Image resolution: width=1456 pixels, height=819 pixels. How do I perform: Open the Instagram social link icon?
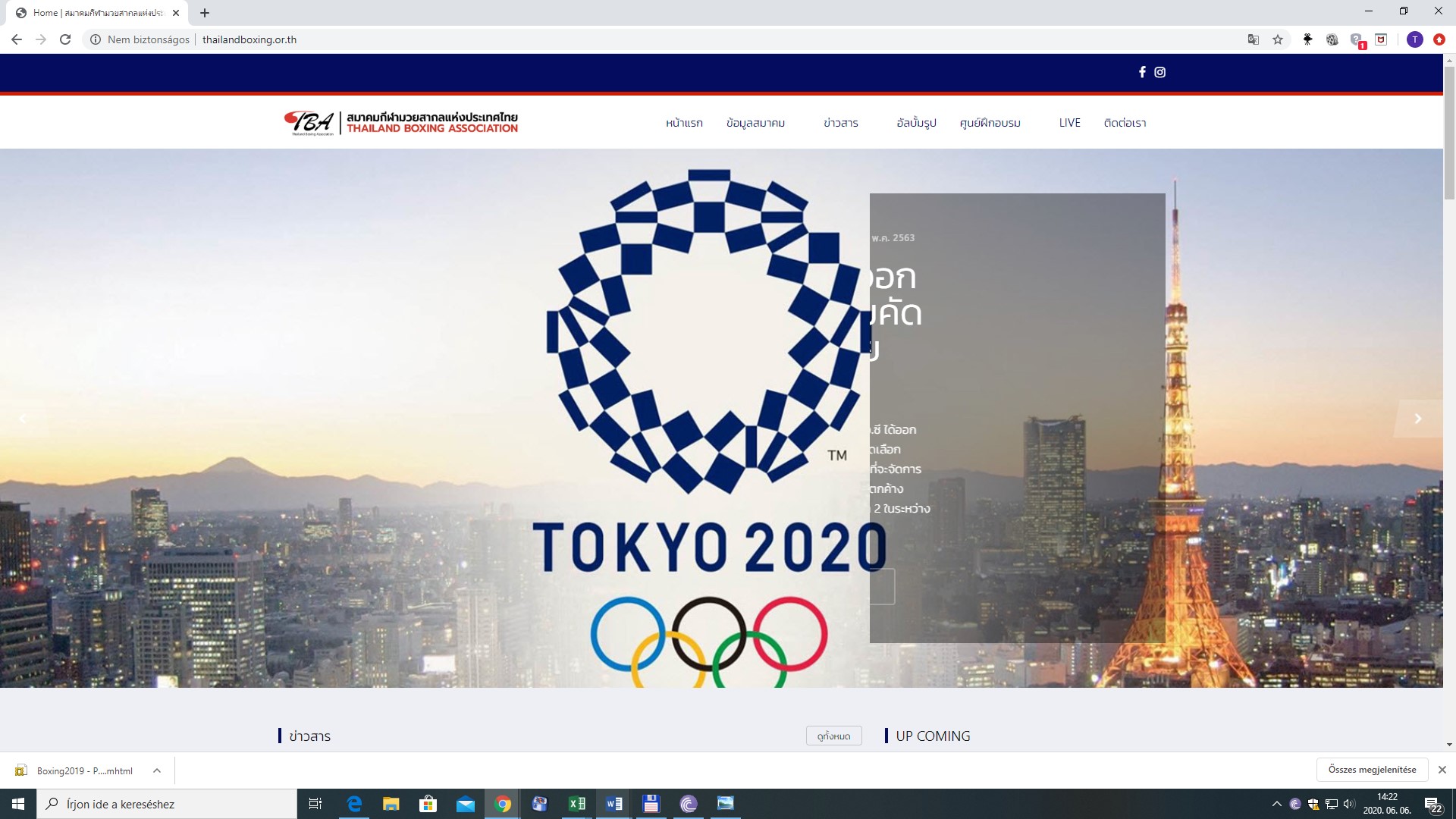(x=1159, y=72)
